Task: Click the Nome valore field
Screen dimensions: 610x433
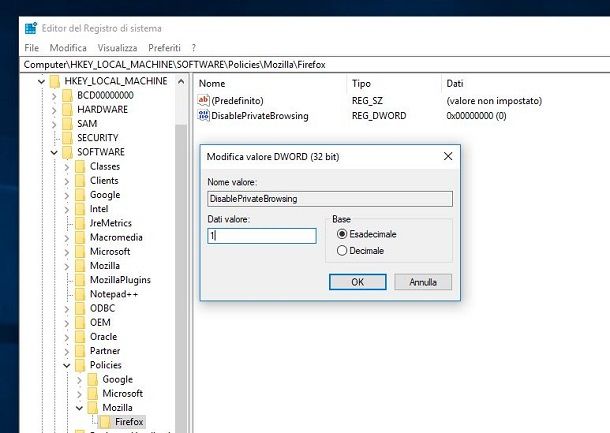Action: click(x=330, y=199)
